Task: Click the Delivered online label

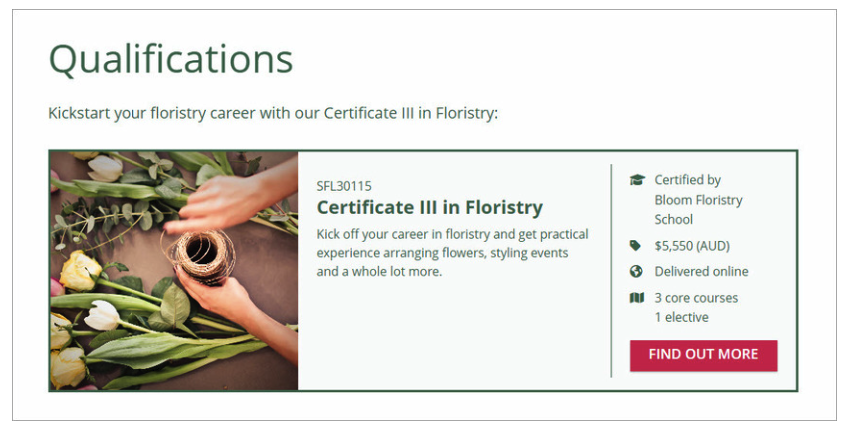Action: tap(701, 271)
